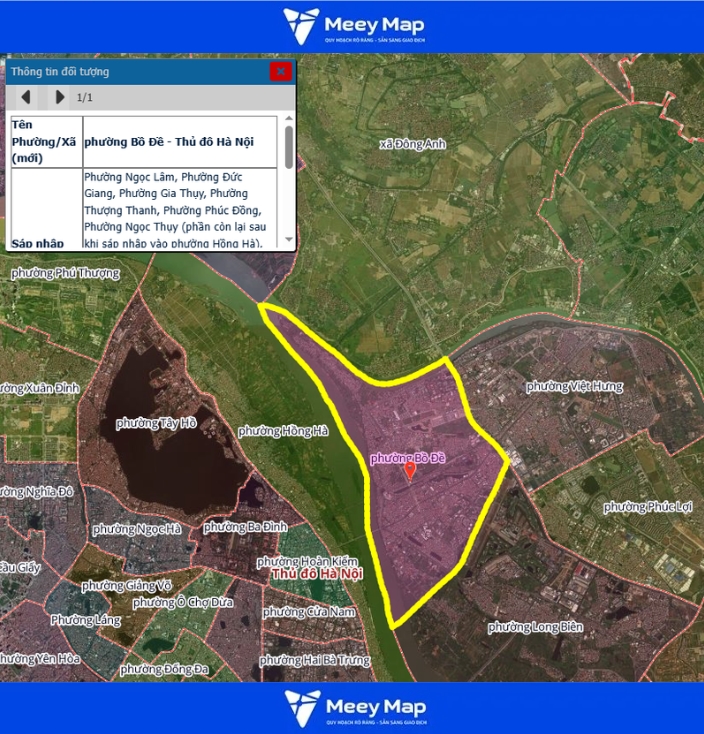The width and height of the screenshot is (704, 734).
Task: Click the next record arrow in info panel
Action: 60,97
